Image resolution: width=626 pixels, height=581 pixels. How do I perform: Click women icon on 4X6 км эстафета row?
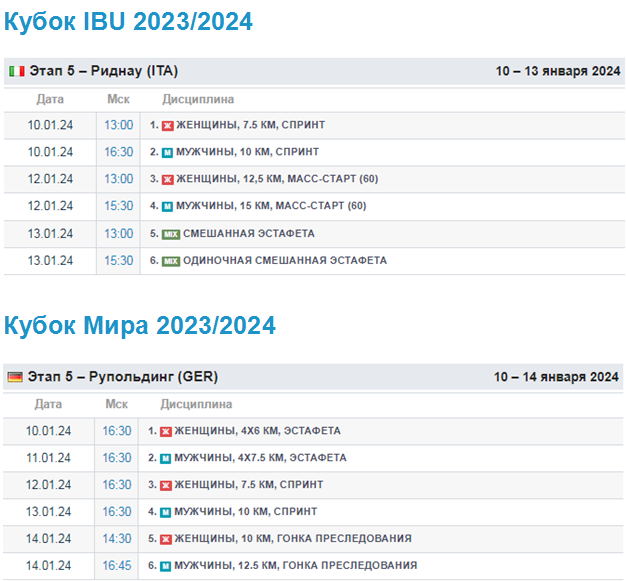pyautogui.click(x=166, y=431)
